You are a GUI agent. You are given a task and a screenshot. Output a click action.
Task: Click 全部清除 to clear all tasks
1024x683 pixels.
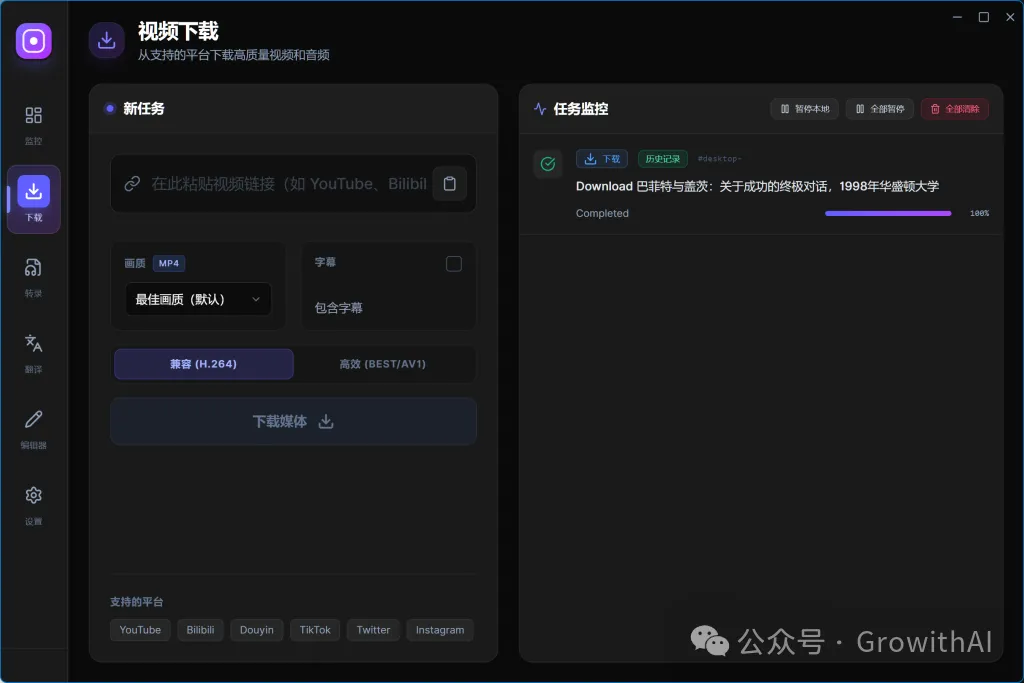coord(954,109)
